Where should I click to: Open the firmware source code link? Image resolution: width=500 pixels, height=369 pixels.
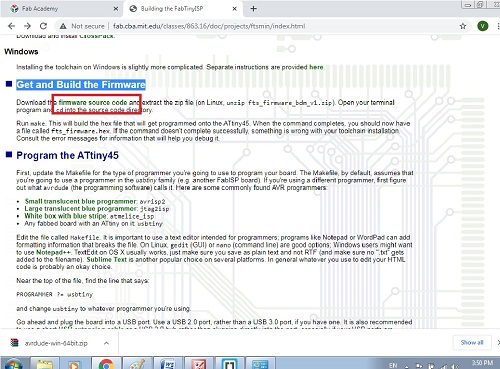click(x=93, y=102)
